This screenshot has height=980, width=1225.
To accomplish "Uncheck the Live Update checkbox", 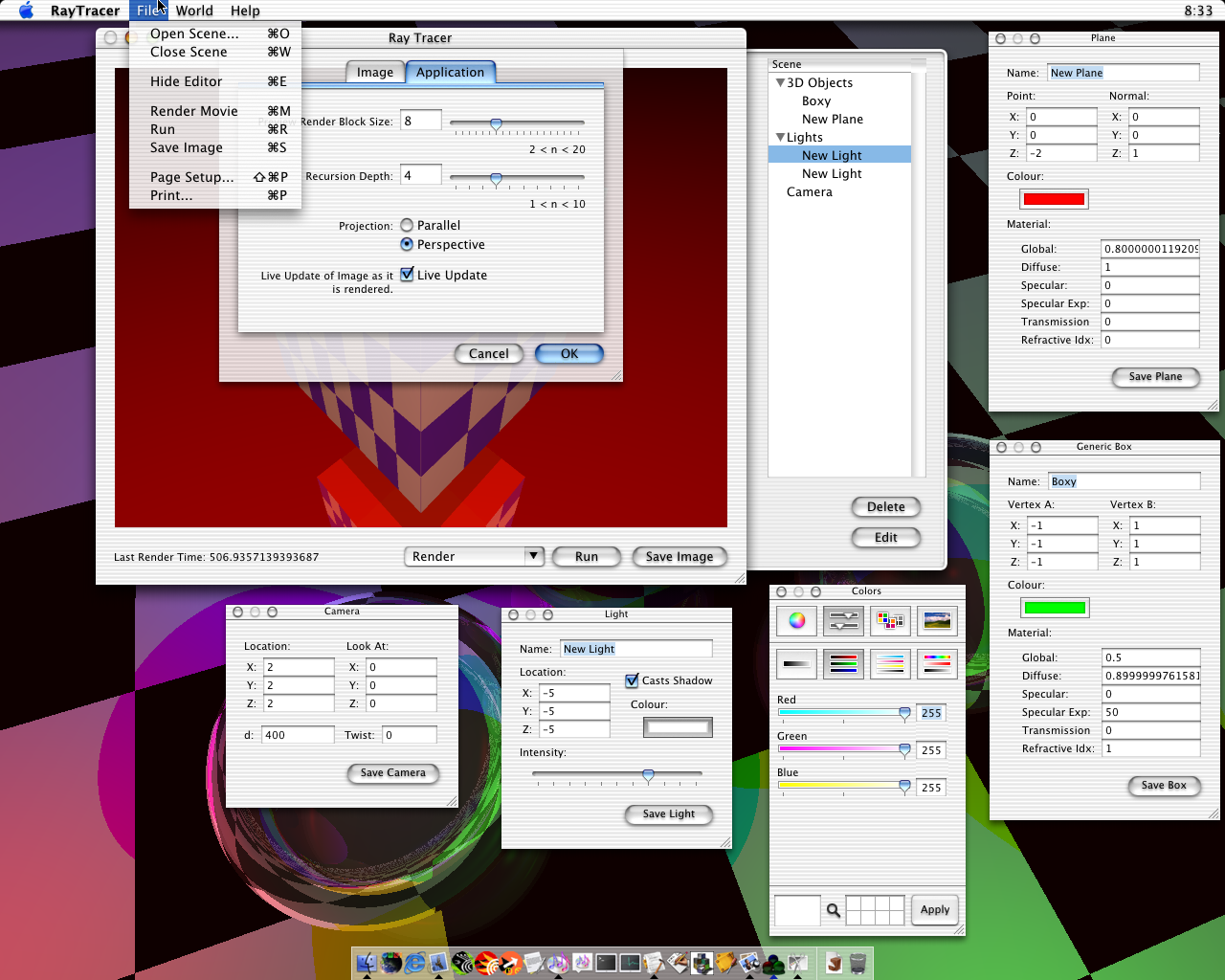I will click(x=407, y=275).
